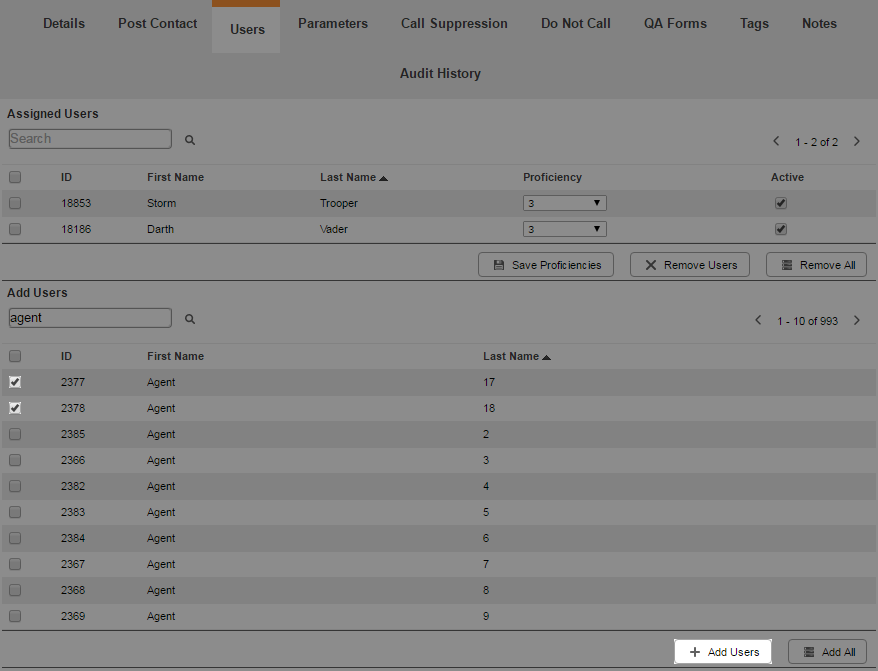Open the Do Not Call tab
878x671 pixels.
576,24
